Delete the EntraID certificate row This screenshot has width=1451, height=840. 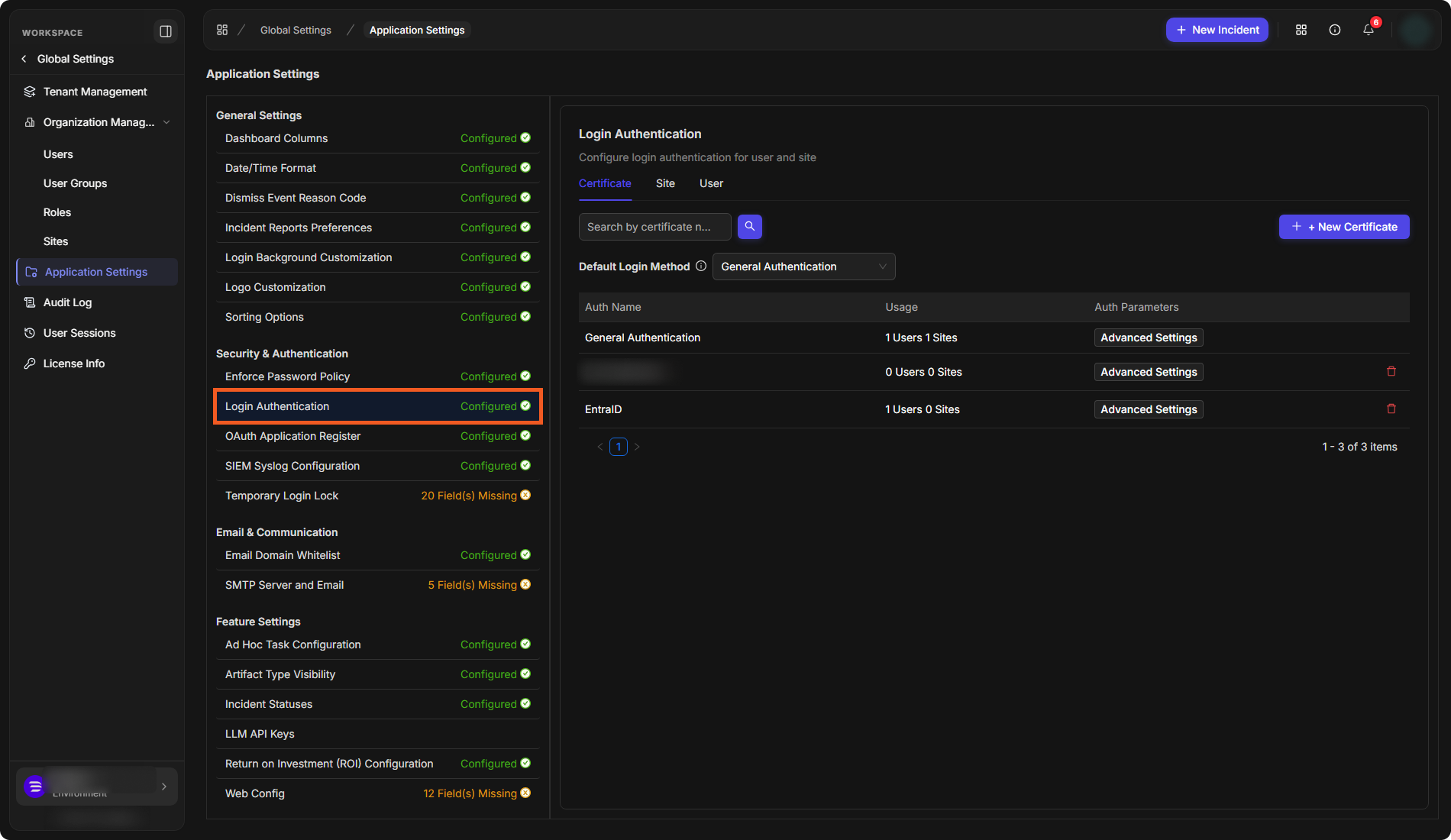(1391, 409)
